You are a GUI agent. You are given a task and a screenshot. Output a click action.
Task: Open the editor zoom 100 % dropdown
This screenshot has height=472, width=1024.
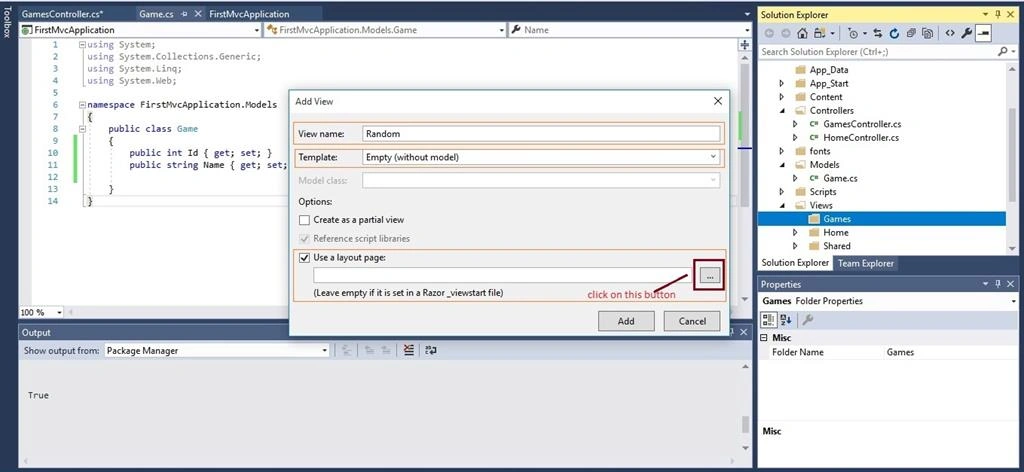click(x=59, y=313)
